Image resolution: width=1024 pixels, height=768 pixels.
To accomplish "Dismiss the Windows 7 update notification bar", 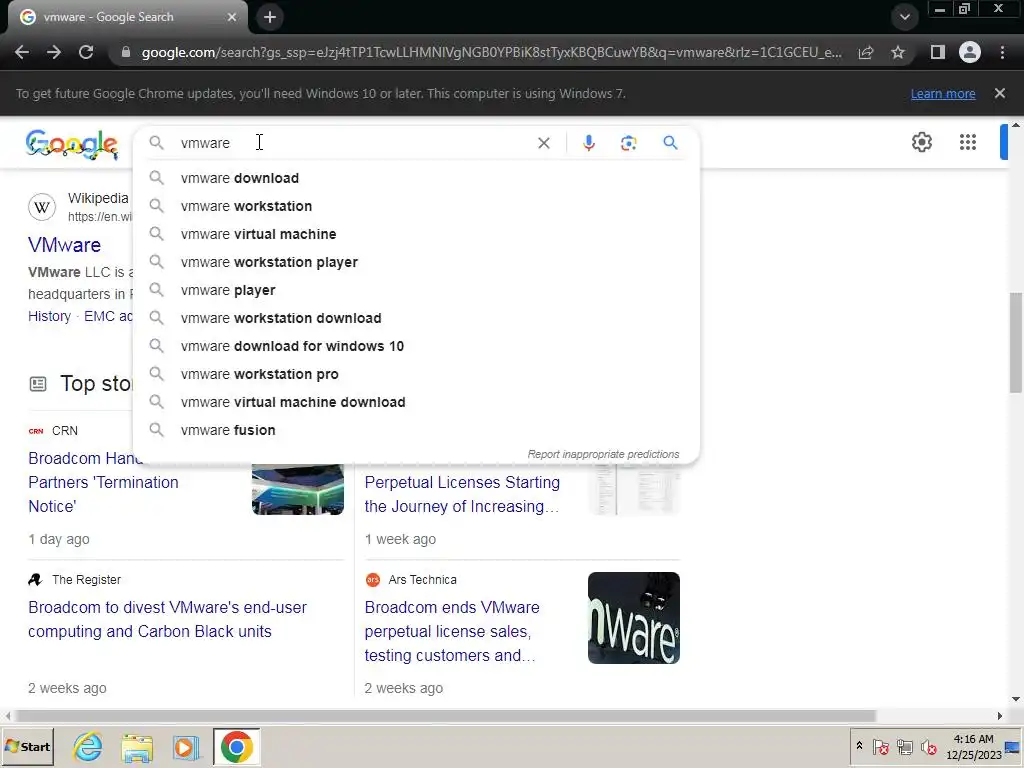I will [x=1000, y=93].
